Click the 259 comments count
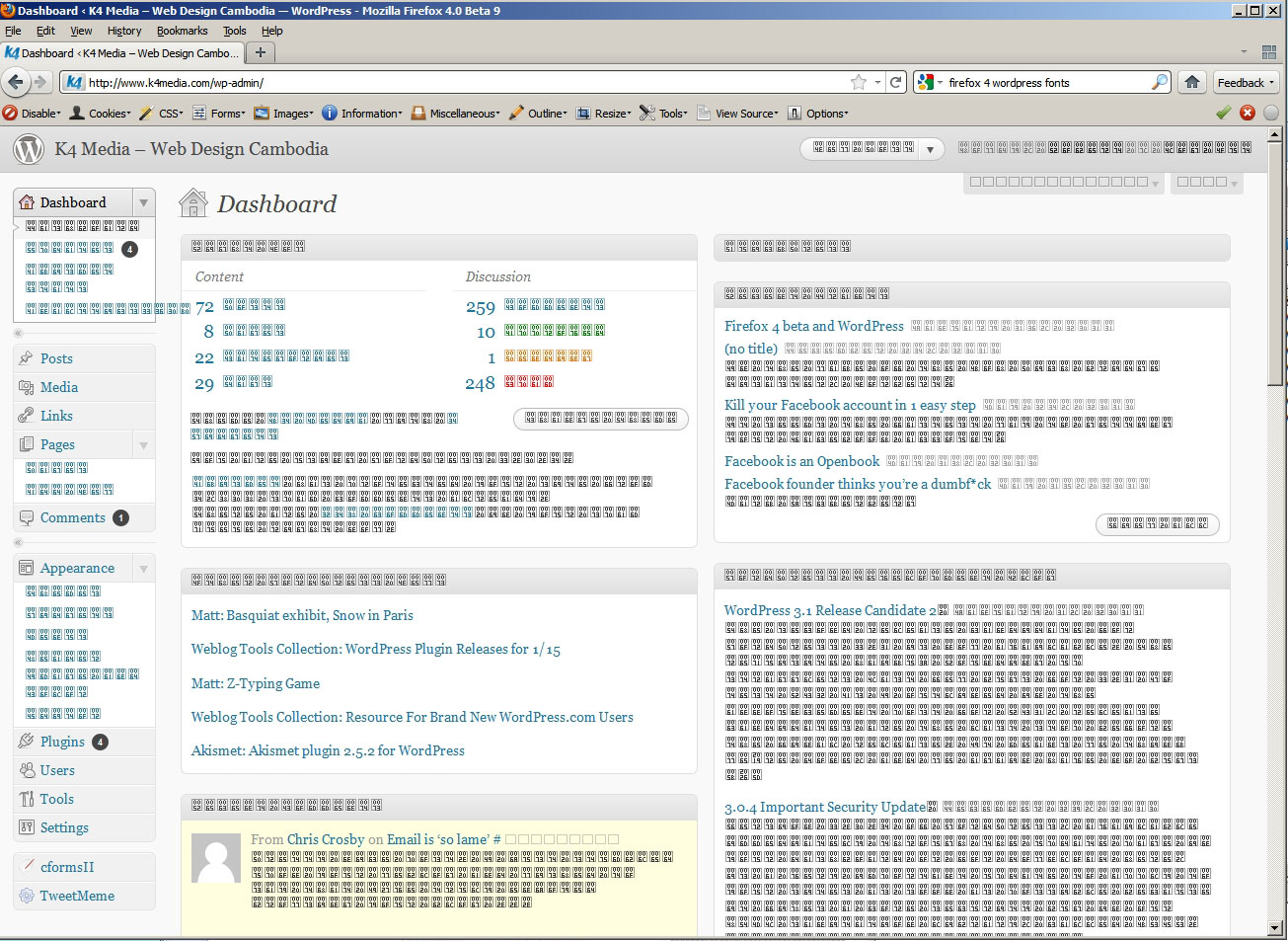Viewport: 1288px width, 941px height. coord(481,307)
